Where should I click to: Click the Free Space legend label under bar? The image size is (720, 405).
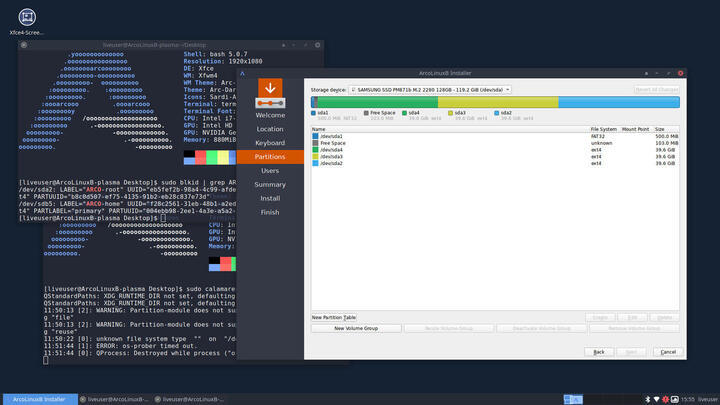pos(382,112)
